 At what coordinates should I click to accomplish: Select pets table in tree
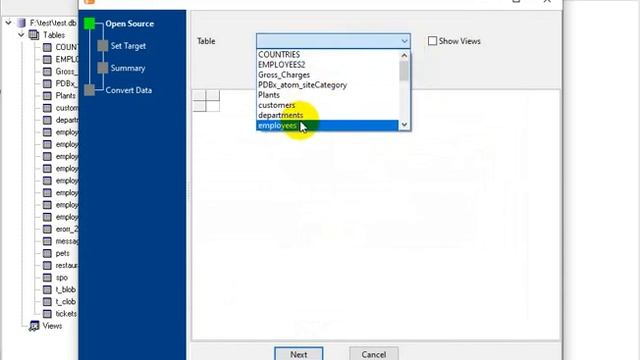pos(62,253)
